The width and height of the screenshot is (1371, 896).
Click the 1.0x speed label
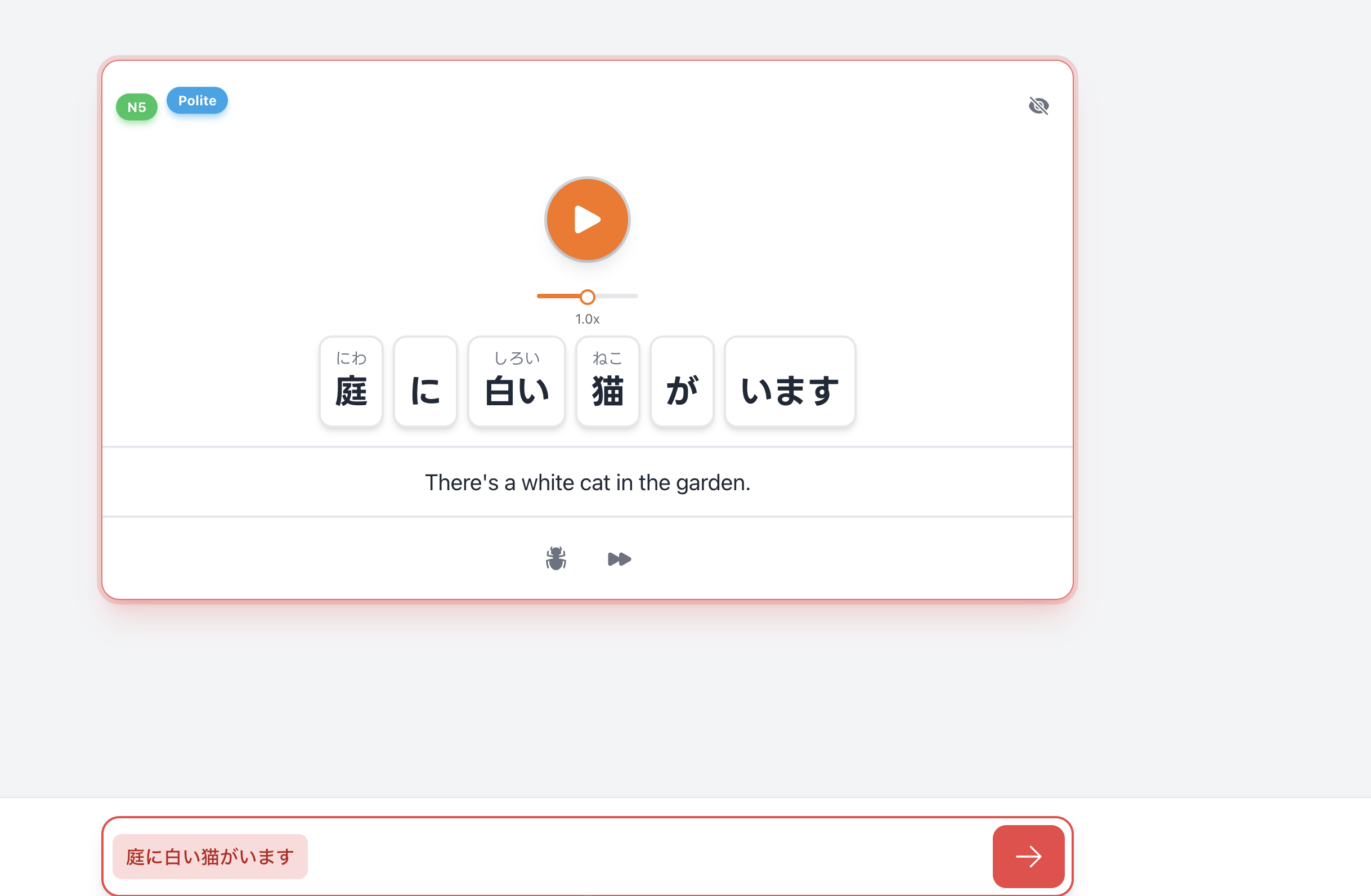click(587, 319)
